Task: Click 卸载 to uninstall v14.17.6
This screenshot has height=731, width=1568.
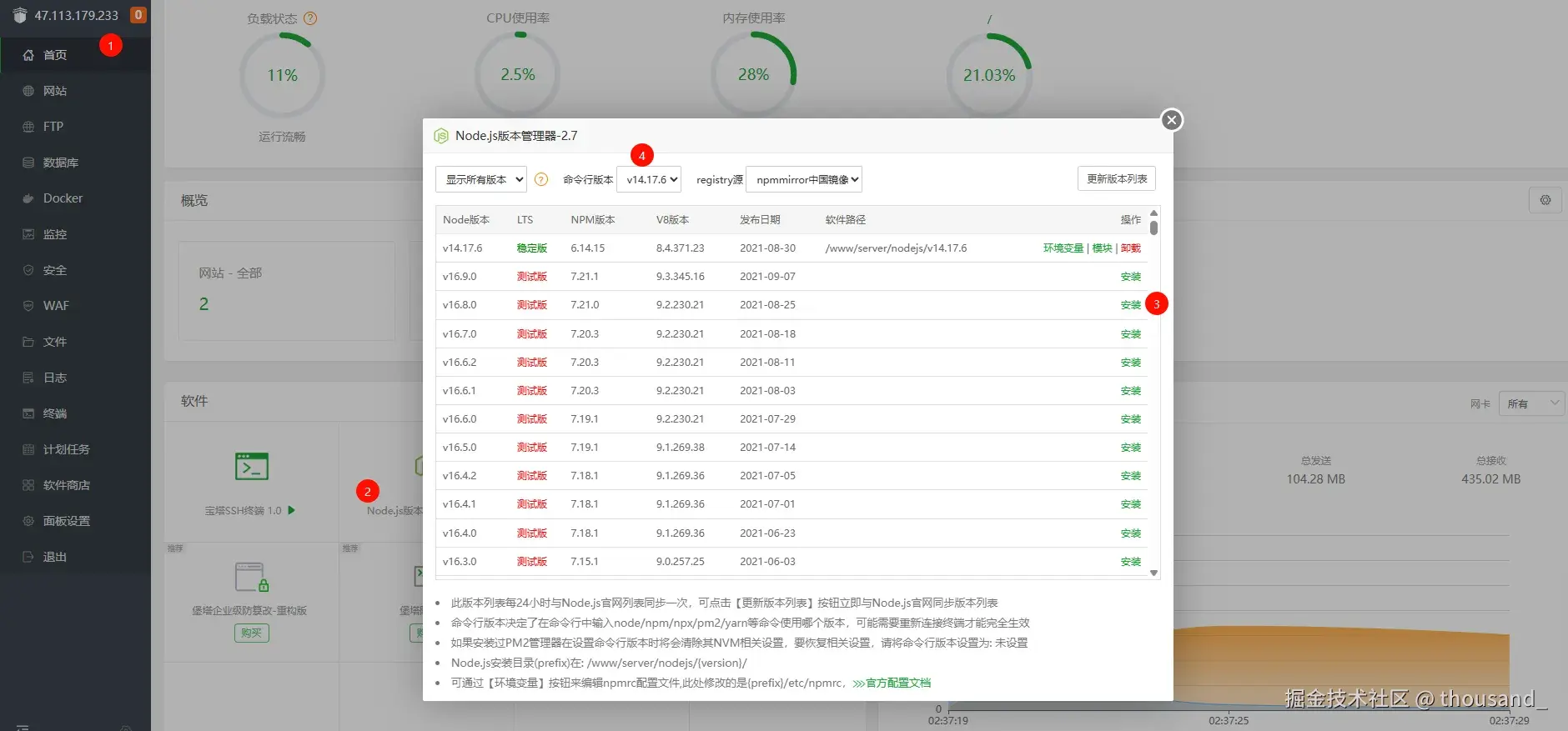Action: click(x=1131, y=248)
